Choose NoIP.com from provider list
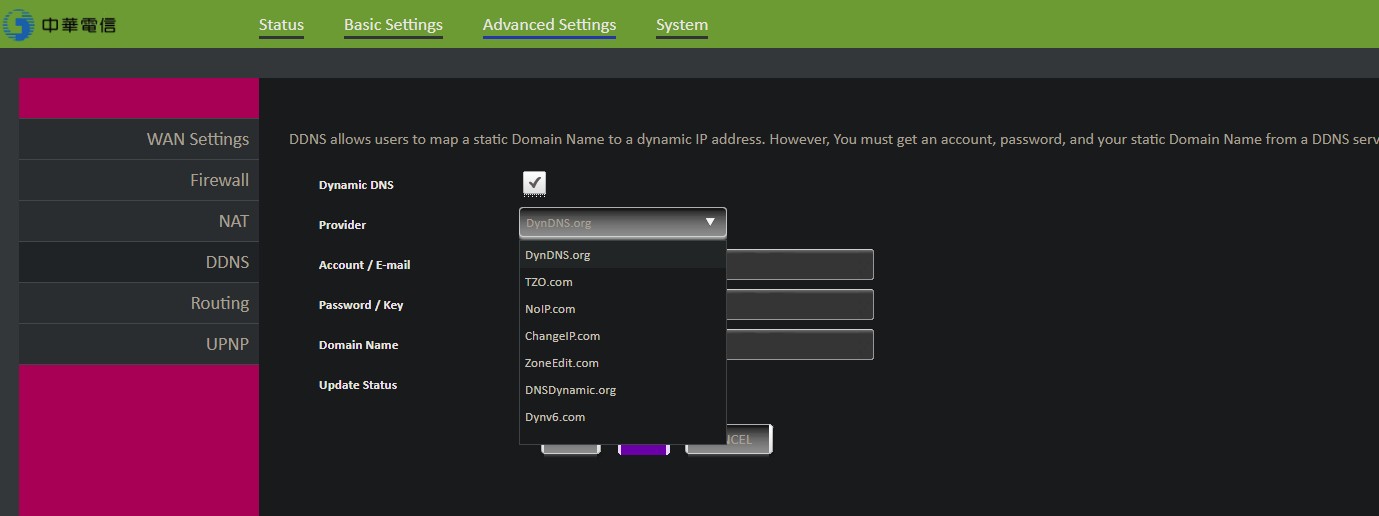Viewport: 1379px width, 516px height. pyautogui.click(x=622, y=309)
